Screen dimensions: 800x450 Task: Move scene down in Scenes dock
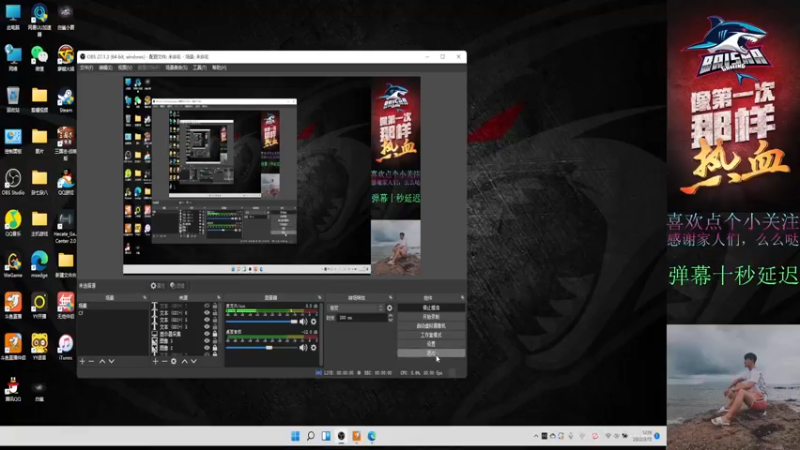(111, 361)
